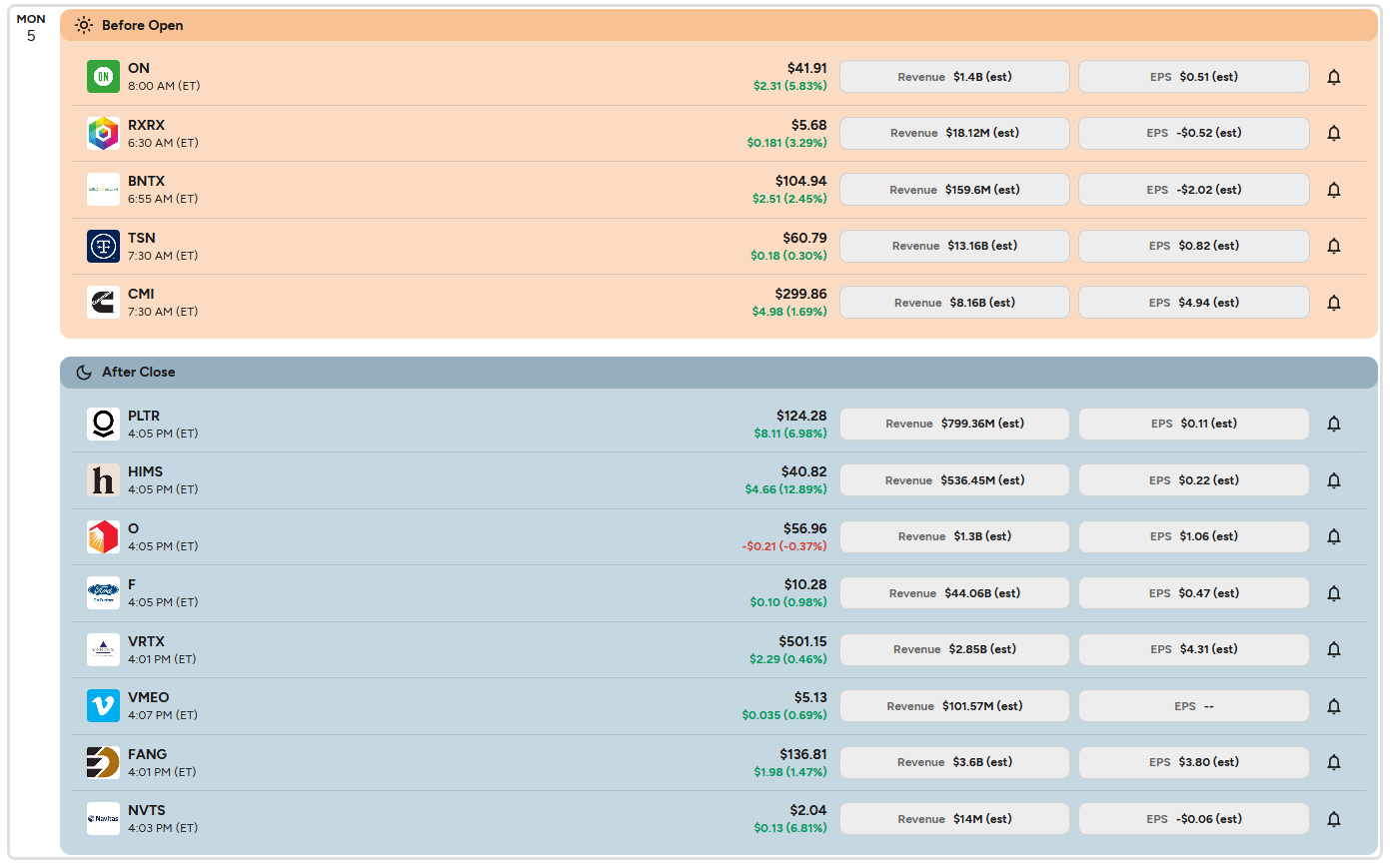Viewport: 1390px width, 868px height.
Task: Set alert bell for O earnings
Action: [x=1333, y=536]
